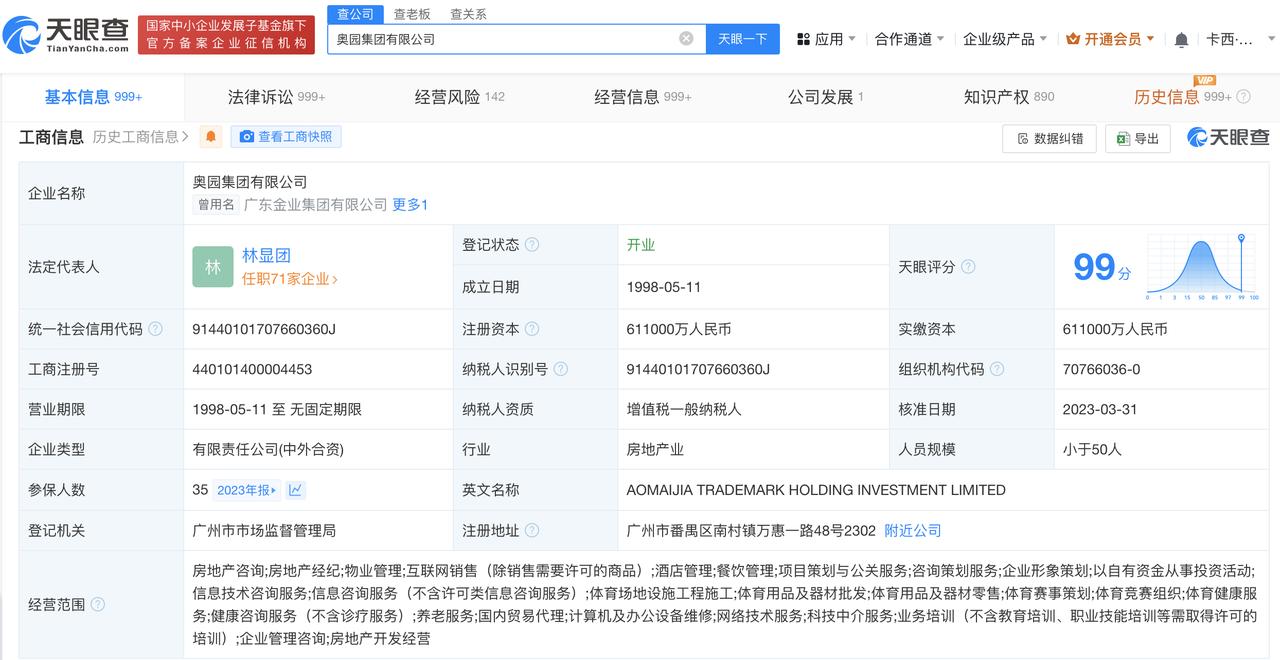Switch to the 法律诉讼 tab
Screen dimensions: 1280x660
(x=277, y=97)
